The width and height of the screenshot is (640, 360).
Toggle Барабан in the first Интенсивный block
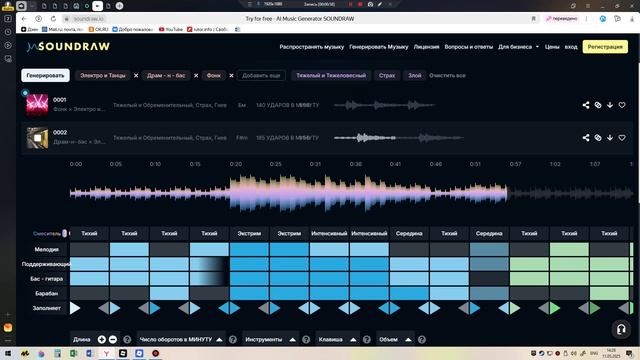[x=329, y=293]
